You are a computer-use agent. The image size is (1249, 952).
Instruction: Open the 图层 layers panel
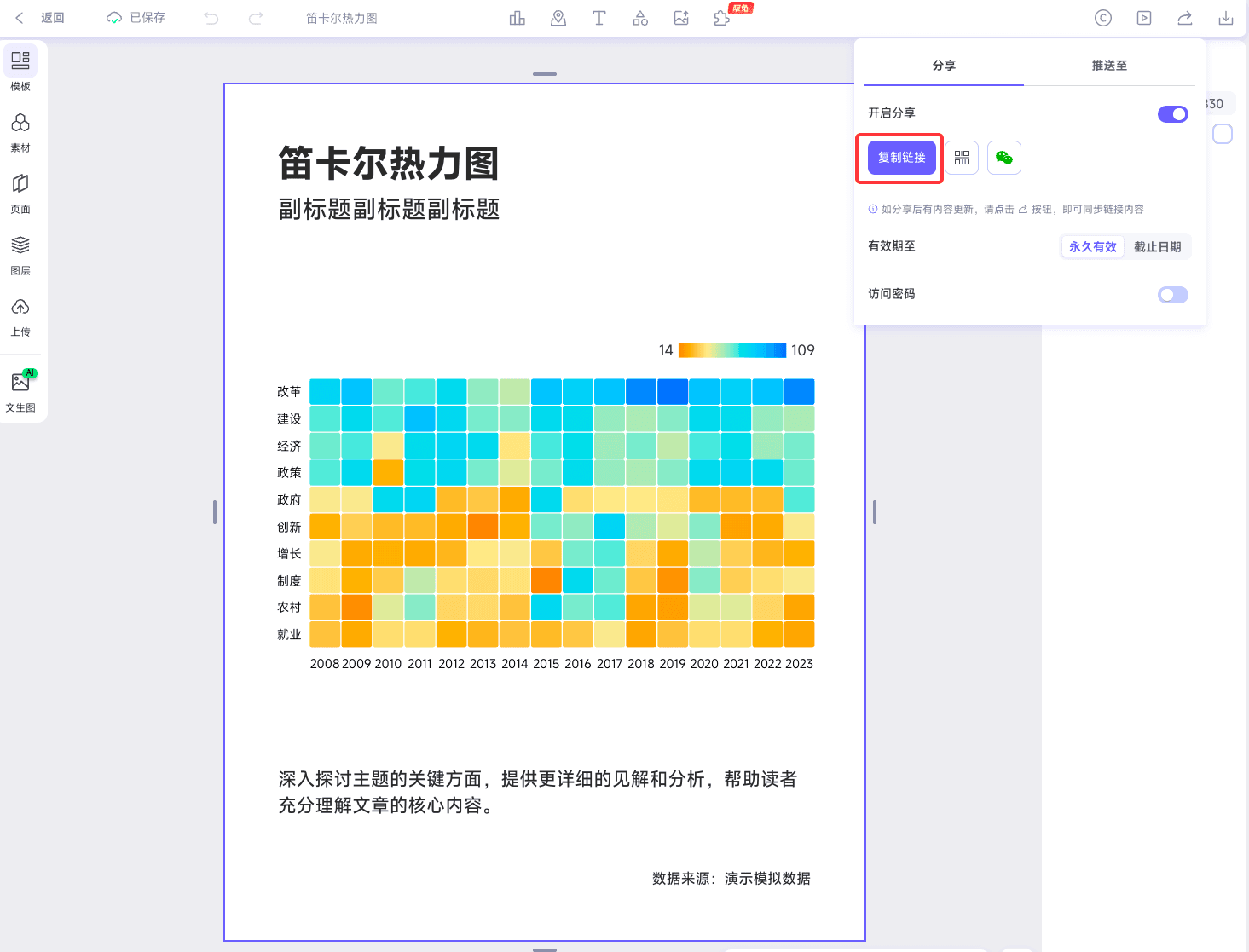20,255
